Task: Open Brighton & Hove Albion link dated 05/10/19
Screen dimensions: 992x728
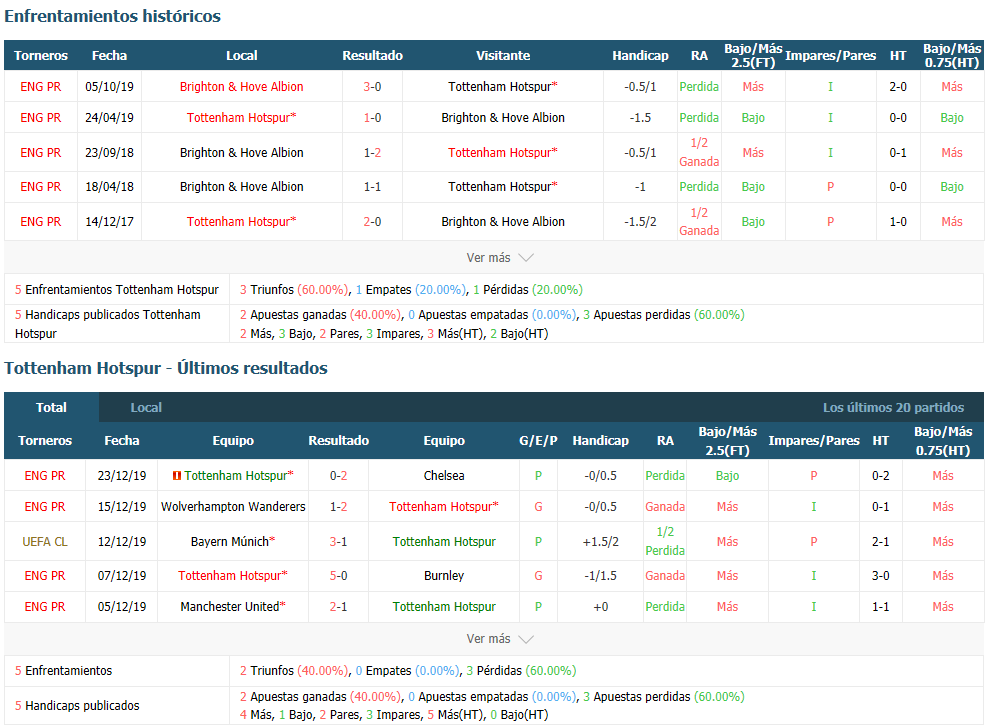Action: (x=242, y=87)
